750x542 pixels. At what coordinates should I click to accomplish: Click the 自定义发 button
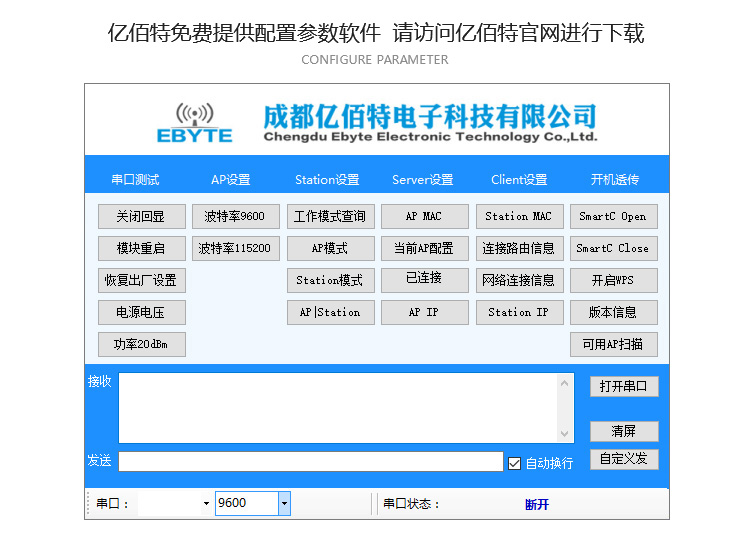pos(624,459)
